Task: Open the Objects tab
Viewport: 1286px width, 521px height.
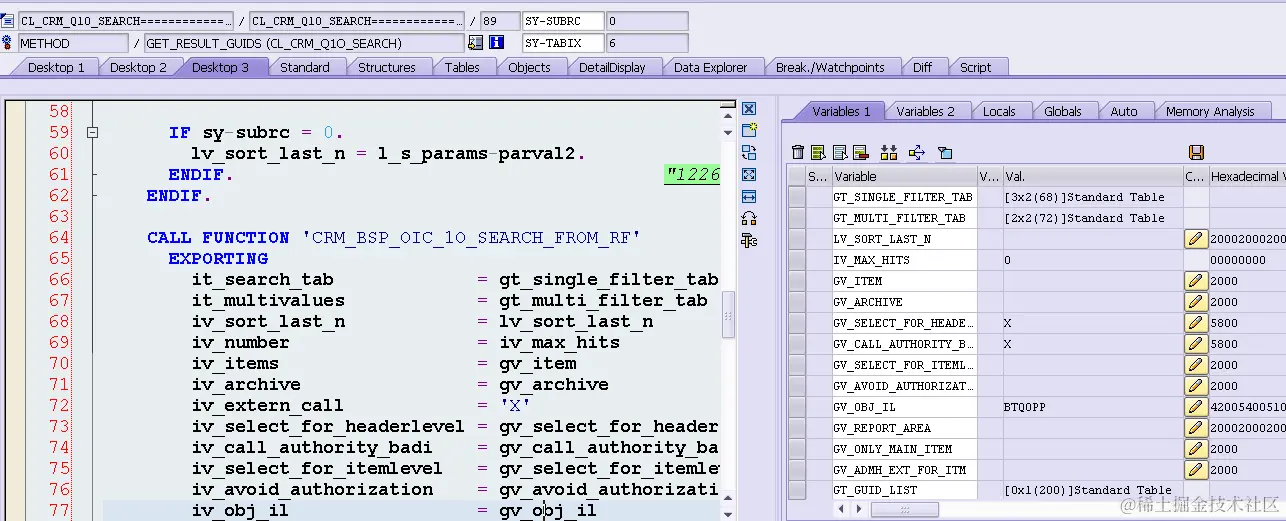Action: [x=529, y=67]
